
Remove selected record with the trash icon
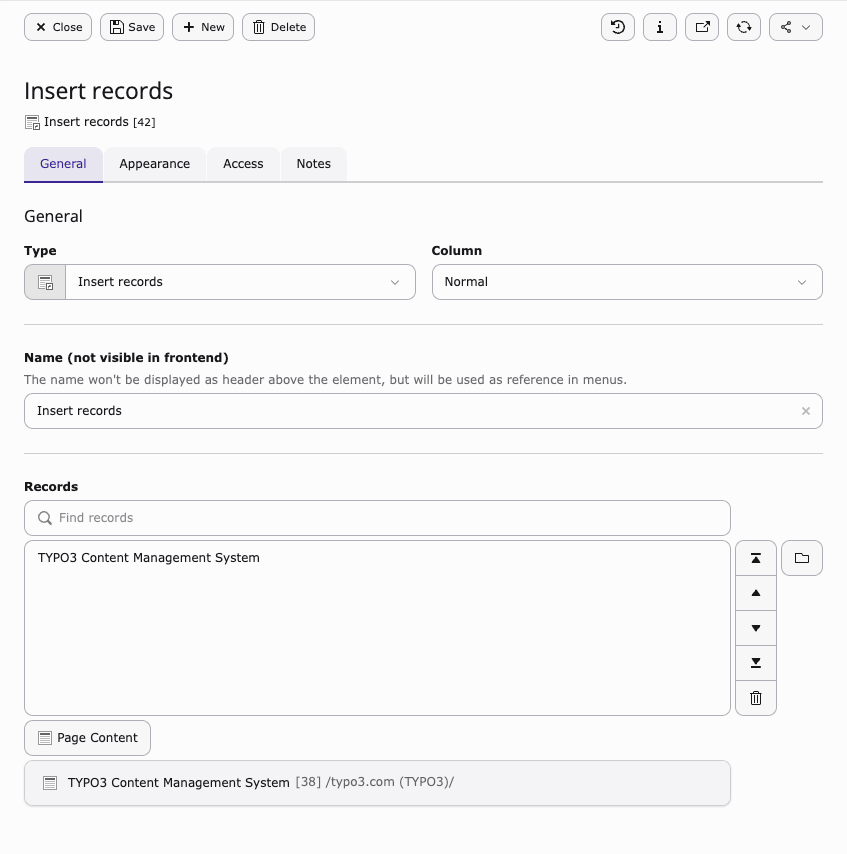[x=756, y=698]
